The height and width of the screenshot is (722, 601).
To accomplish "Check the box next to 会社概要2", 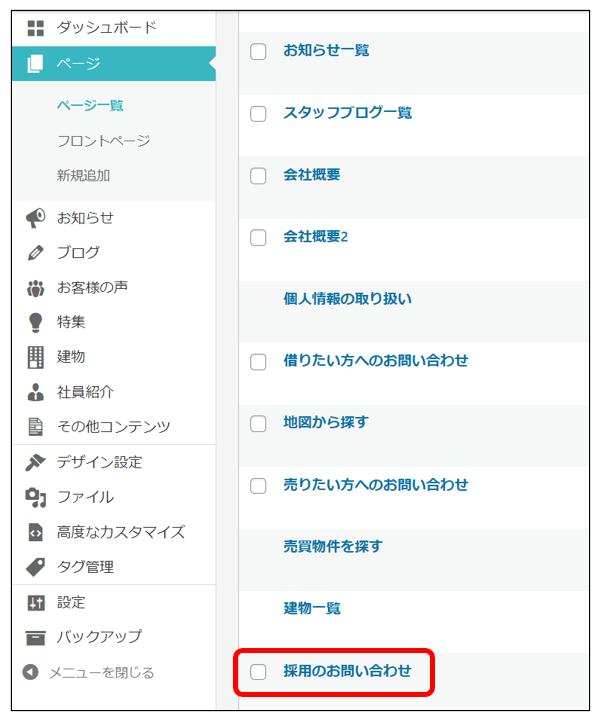I will [x=258, y=238].
